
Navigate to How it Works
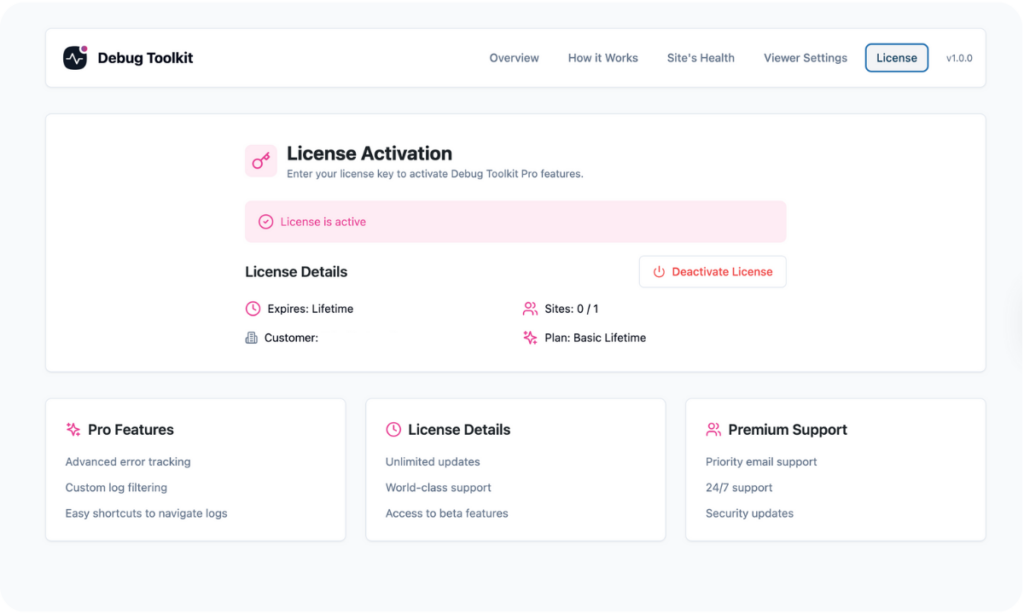click(602, 58)
